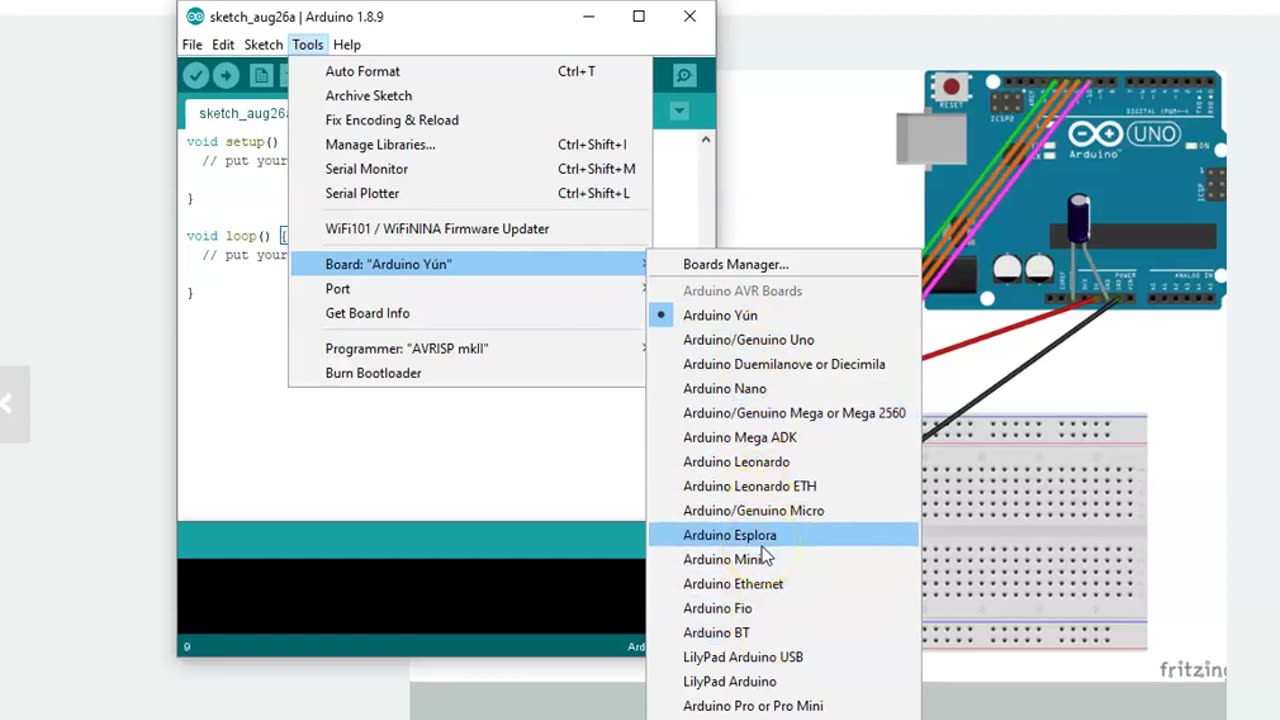1280x720 pixels.
Task: Open the Help menu
Action: pos(347,44)
